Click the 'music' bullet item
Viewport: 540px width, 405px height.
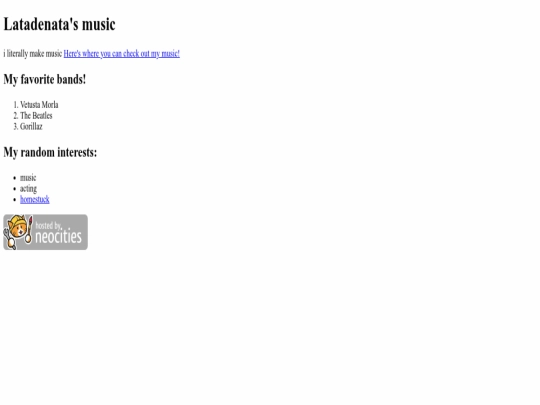click(x=28, y=178)
